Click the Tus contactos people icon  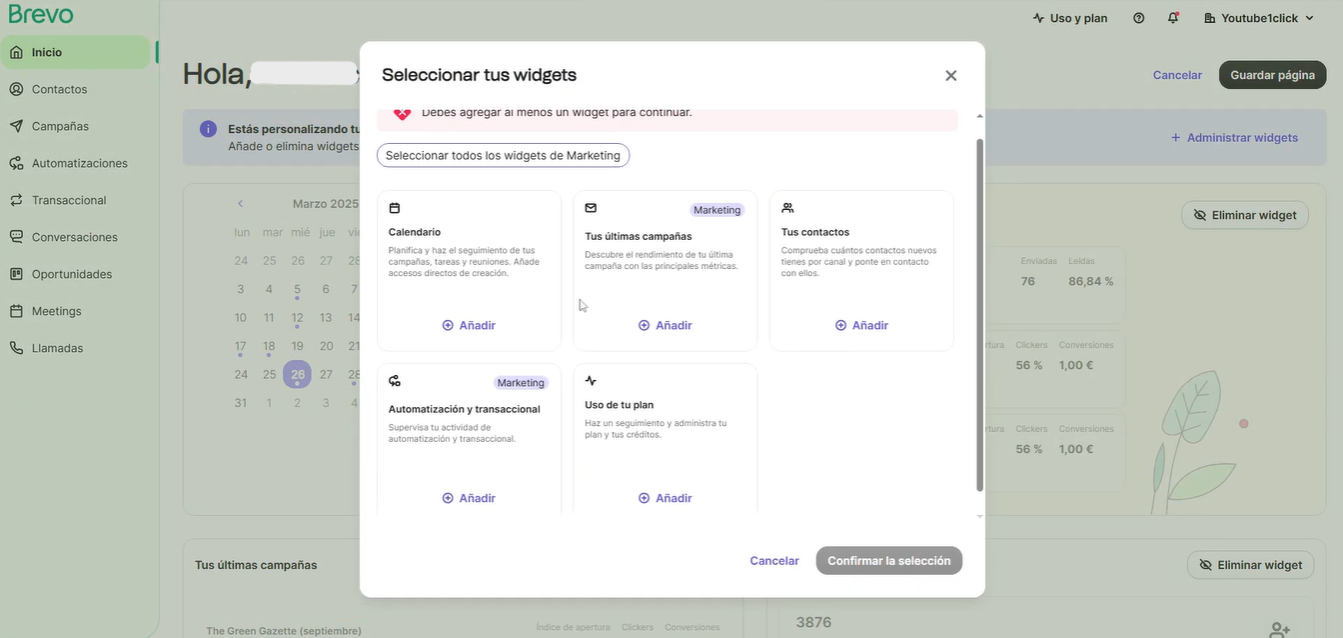coord(787,208)
